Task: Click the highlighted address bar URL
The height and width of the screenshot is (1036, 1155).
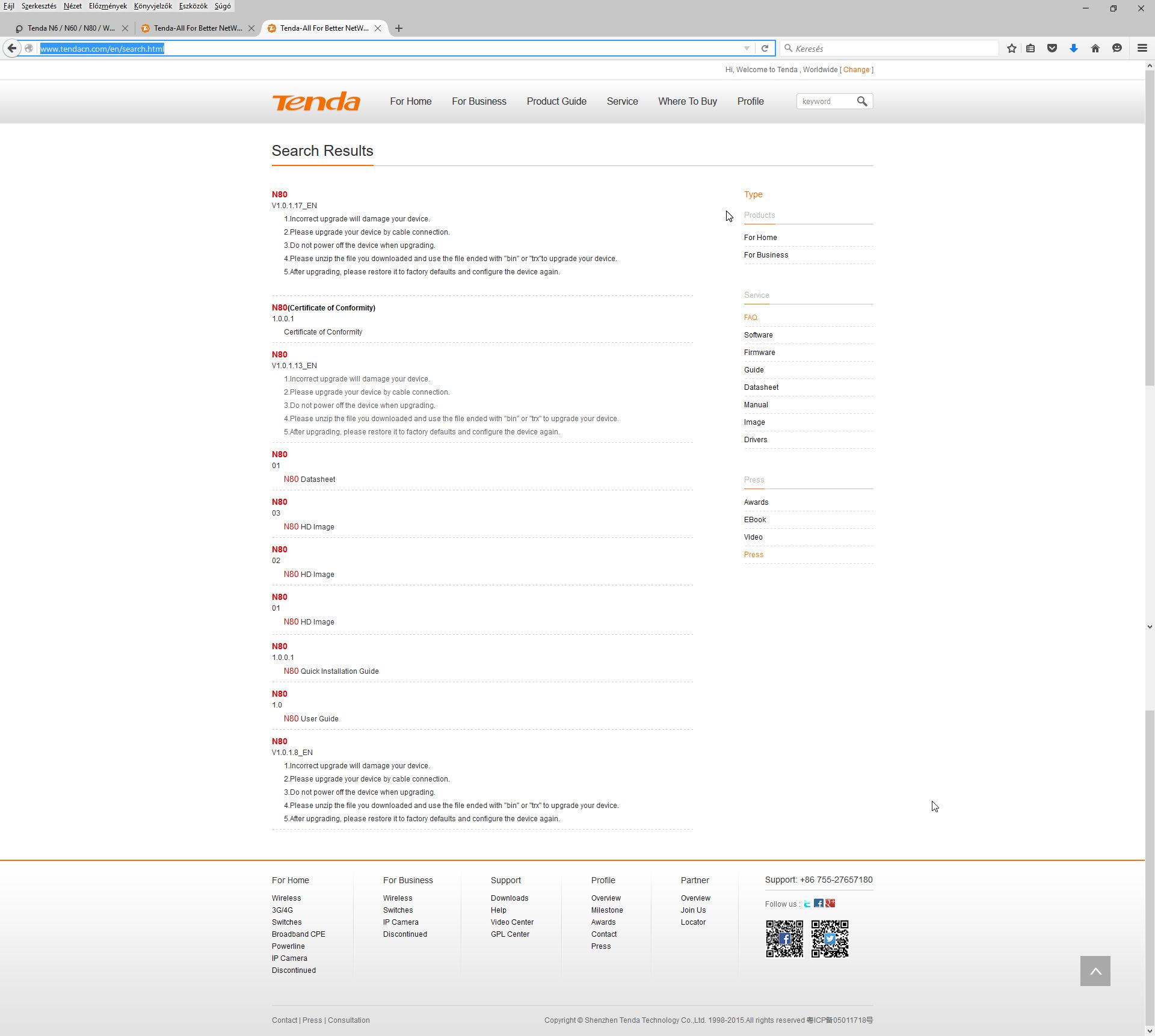Action: (102, 49)
